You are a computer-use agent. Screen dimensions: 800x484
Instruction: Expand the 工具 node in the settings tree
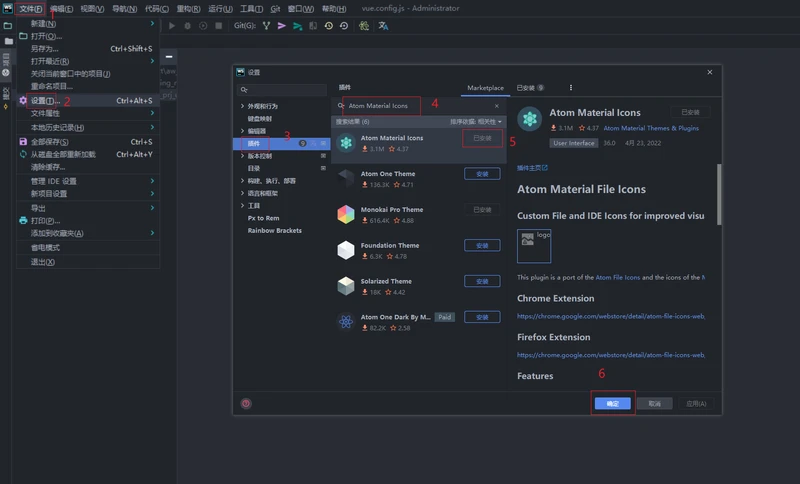pos(242,206)
